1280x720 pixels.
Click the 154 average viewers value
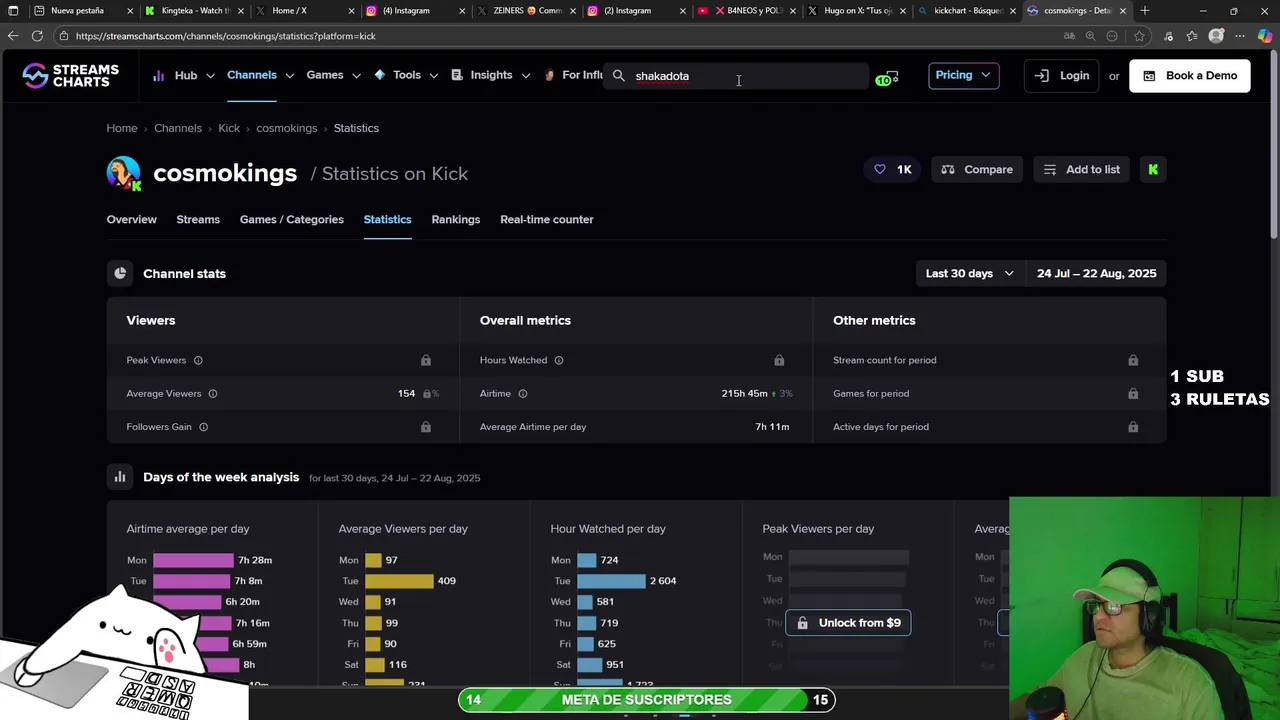tap(406, 394)
